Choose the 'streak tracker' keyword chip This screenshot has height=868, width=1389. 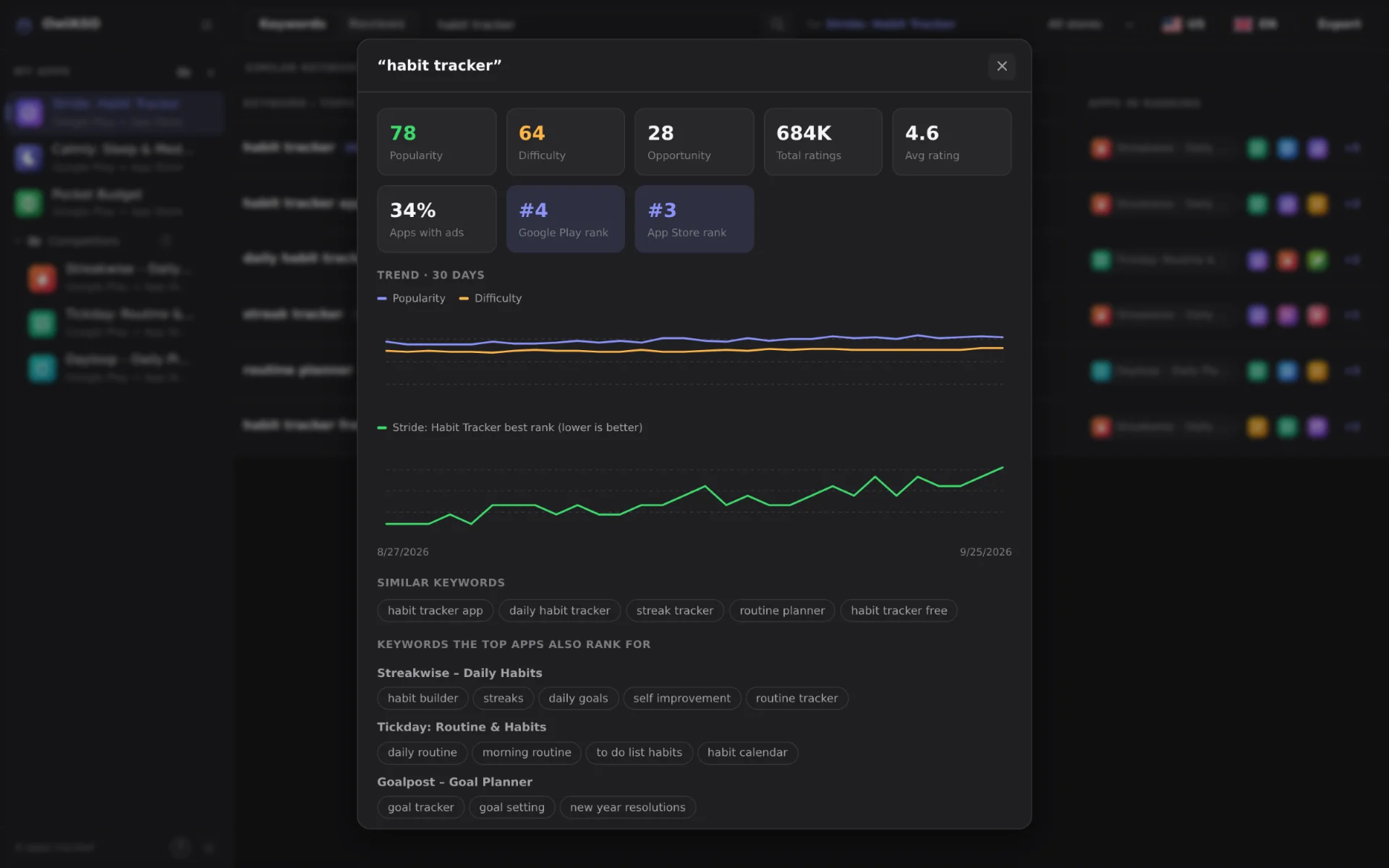(x=674, y=610)
